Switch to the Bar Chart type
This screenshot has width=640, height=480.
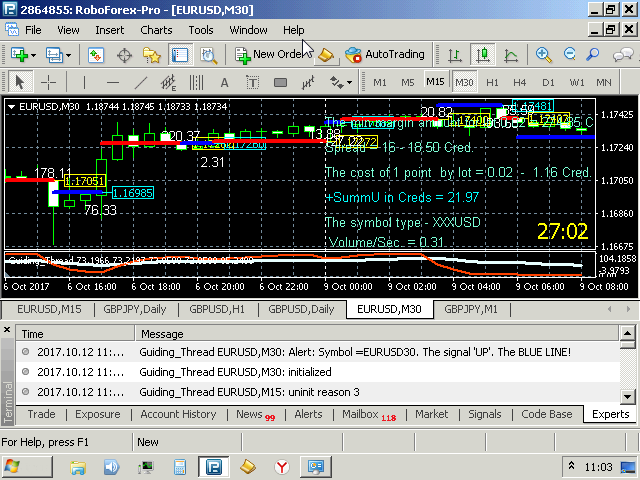pos(455,55)
